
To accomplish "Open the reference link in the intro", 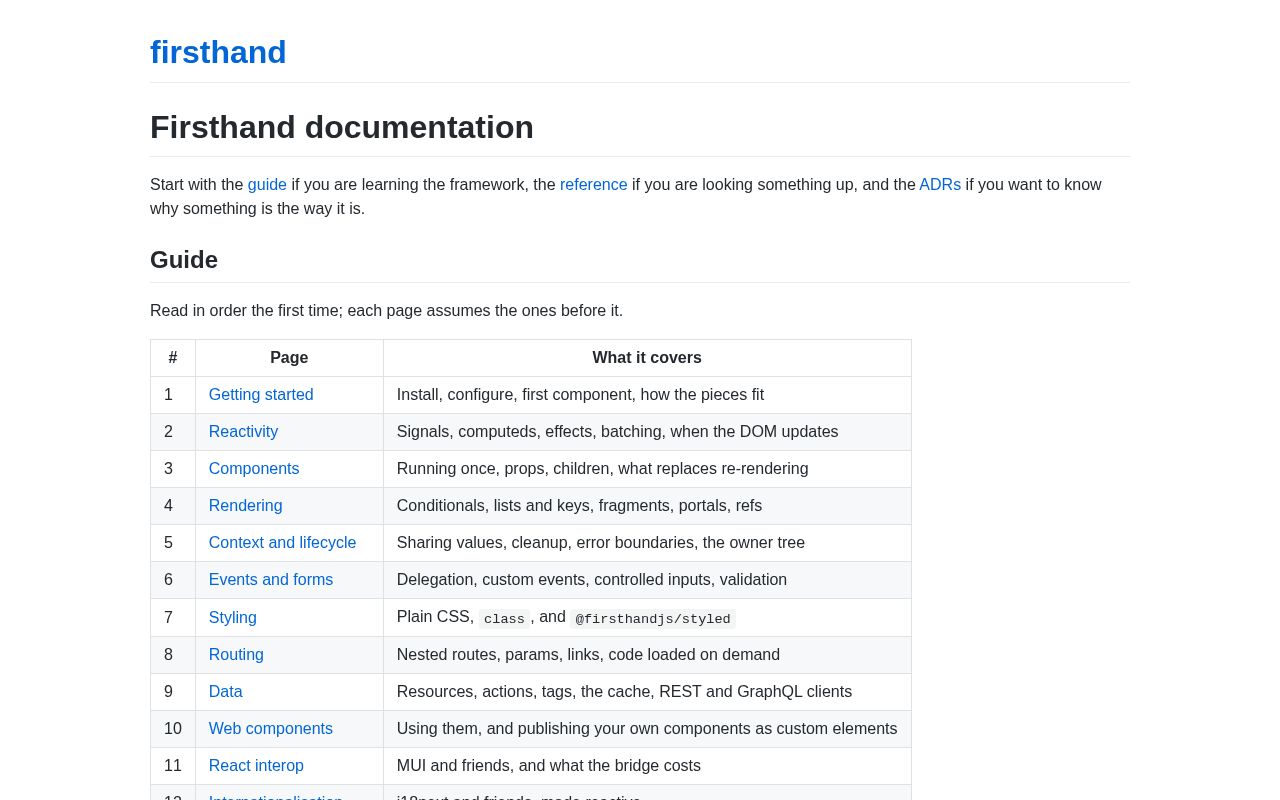I will [x=593, y=185].
